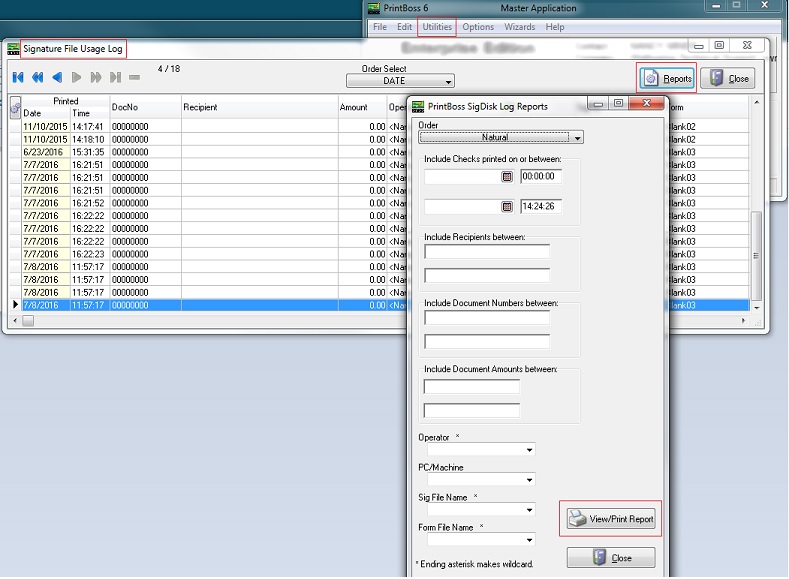The image size is (789, 579).
Task: Click scroll up arrow of log grid
Action: click(x=756, y=102)
